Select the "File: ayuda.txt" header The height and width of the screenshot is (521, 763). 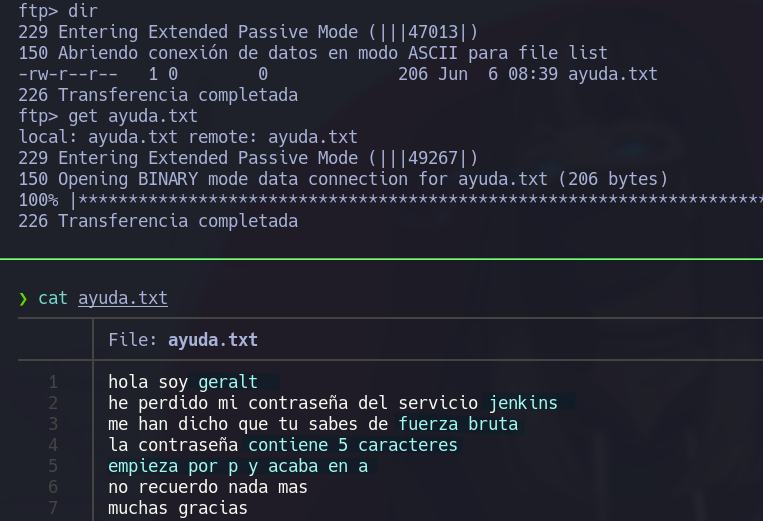click(183, 340)
